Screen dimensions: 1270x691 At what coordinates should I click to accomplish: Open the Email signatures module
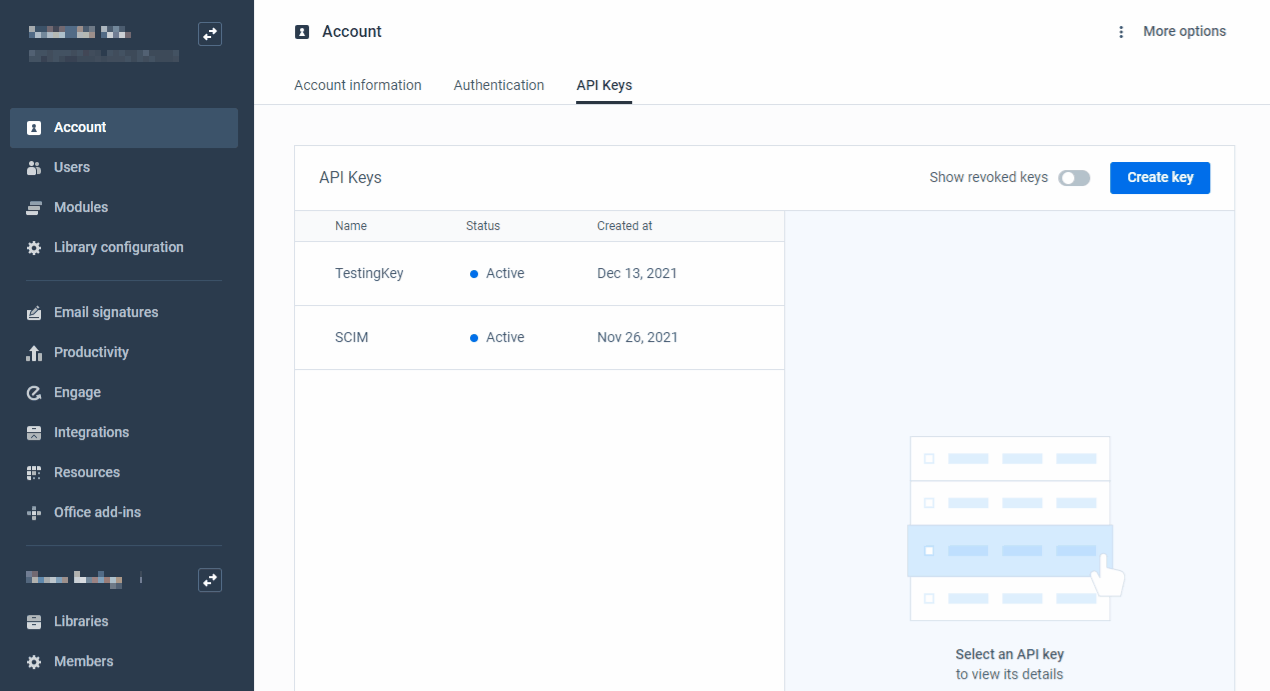click(106, 312)
